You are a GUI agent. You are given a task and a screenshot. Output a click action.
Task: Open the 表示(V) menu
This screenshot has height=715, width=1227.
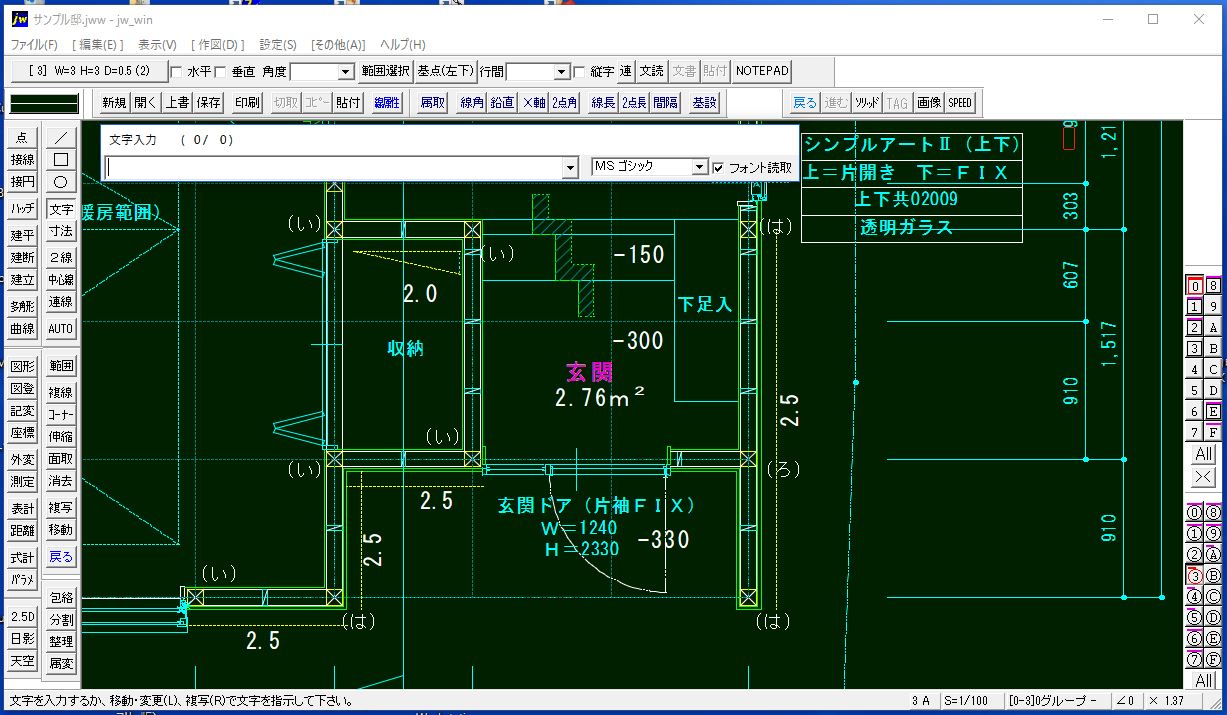[157, 45]
